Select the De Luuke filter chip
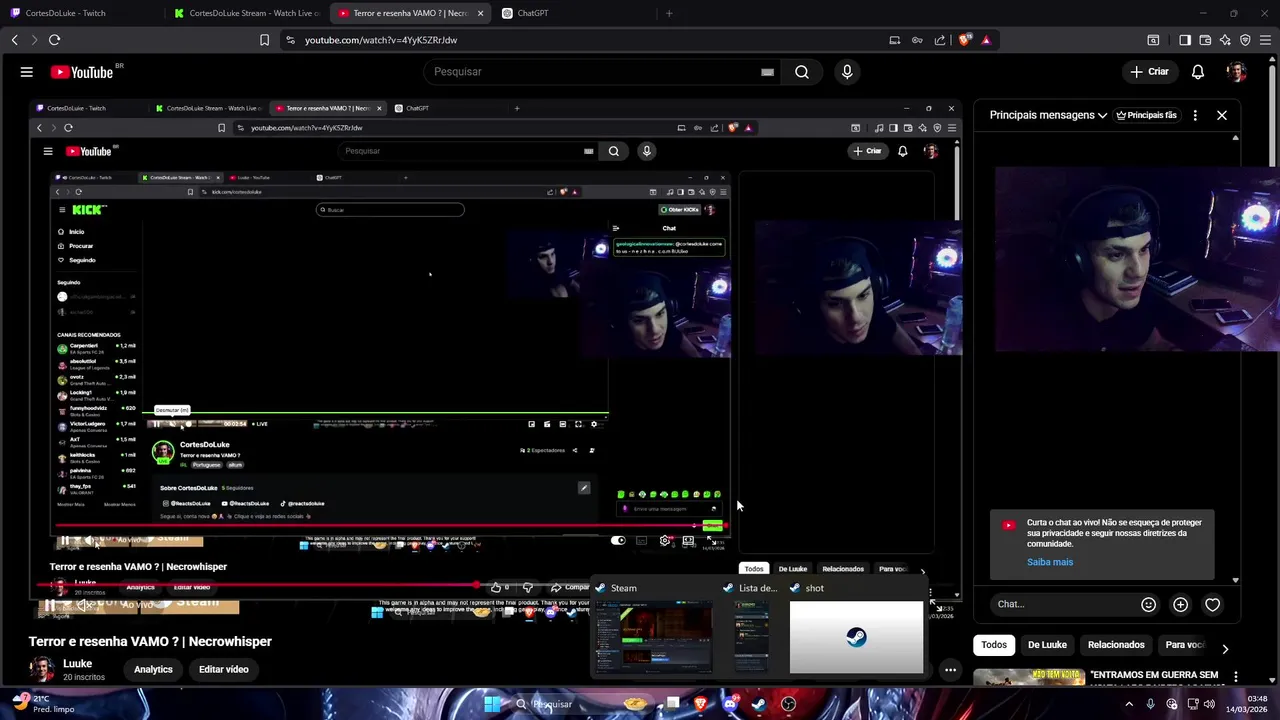 (1047, 645)
